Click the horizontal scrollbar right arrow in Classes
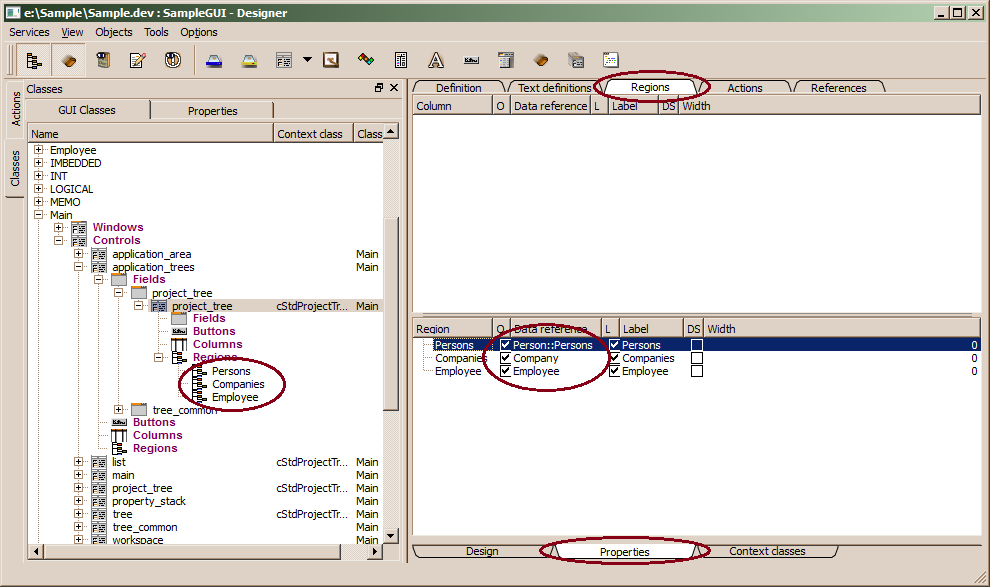The image size is (990, 587). coord(376,552)
